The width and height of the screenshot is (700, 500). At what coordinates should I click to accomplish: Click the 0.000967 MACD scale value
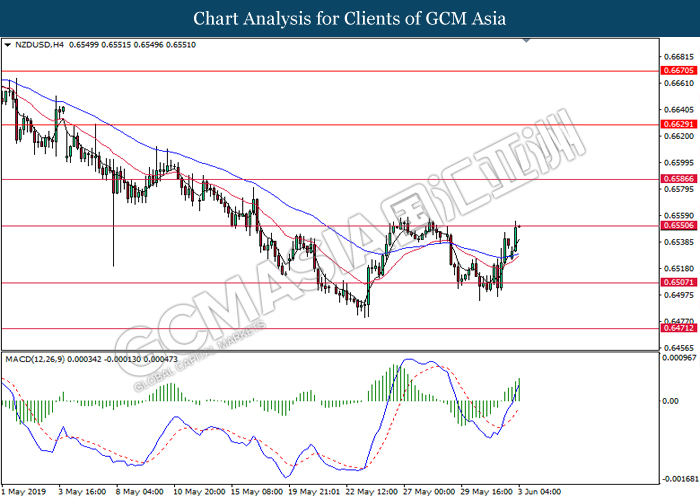coord(678,357)
